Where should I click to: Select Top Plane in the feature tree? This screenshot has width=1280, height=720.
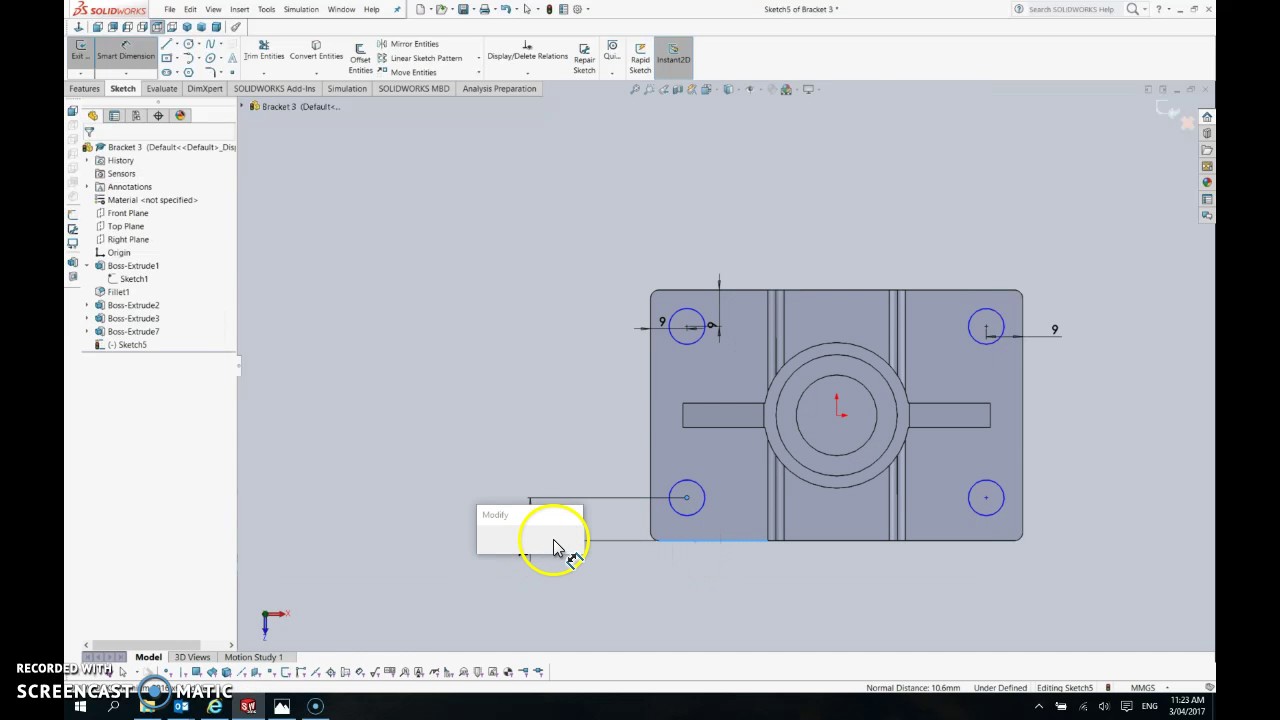coord(126,226)
